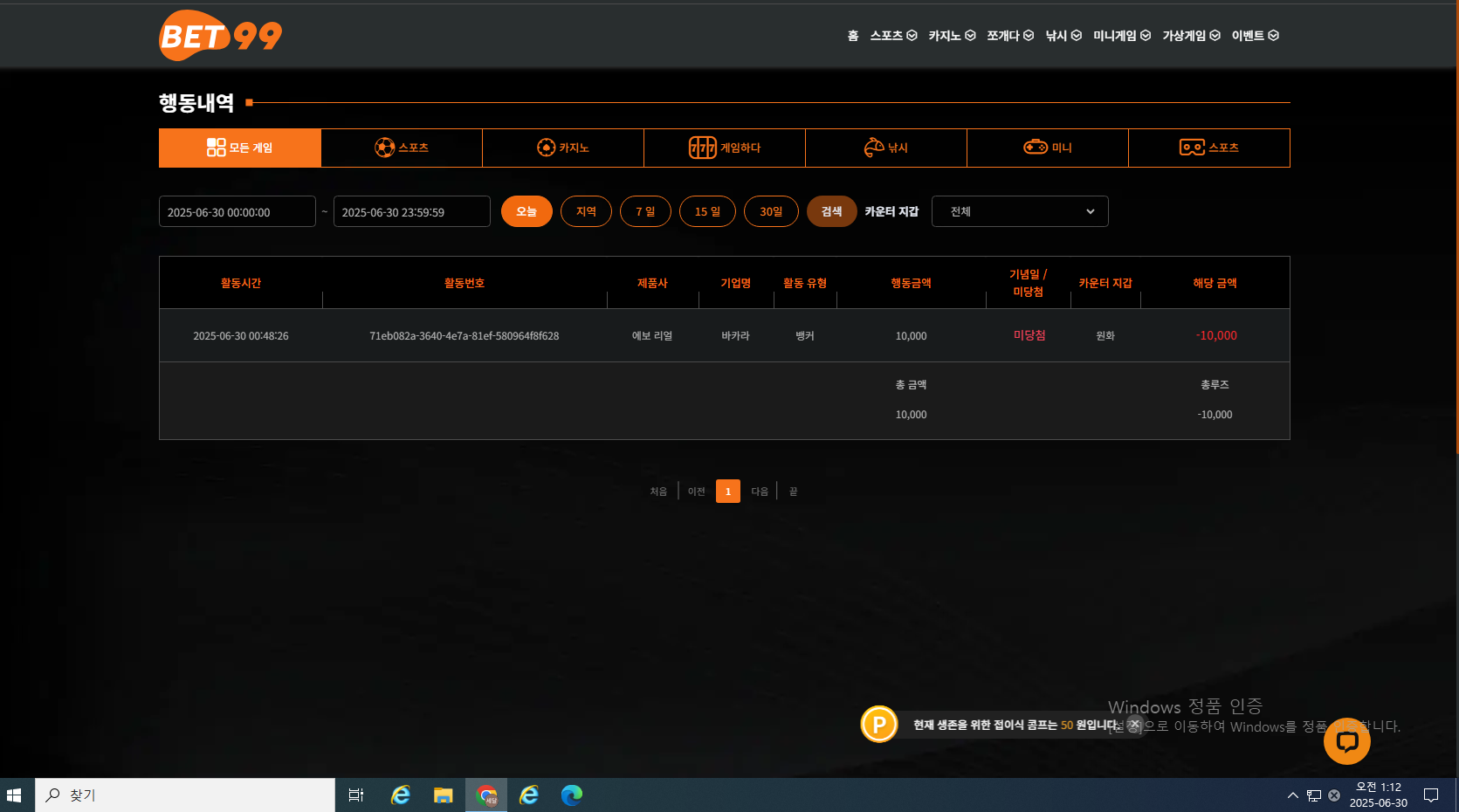This screenshot has width=1459, height=812.
Task: Expand the 스포츠 menu in the top navigation
Action: click(x=893, y=36)
